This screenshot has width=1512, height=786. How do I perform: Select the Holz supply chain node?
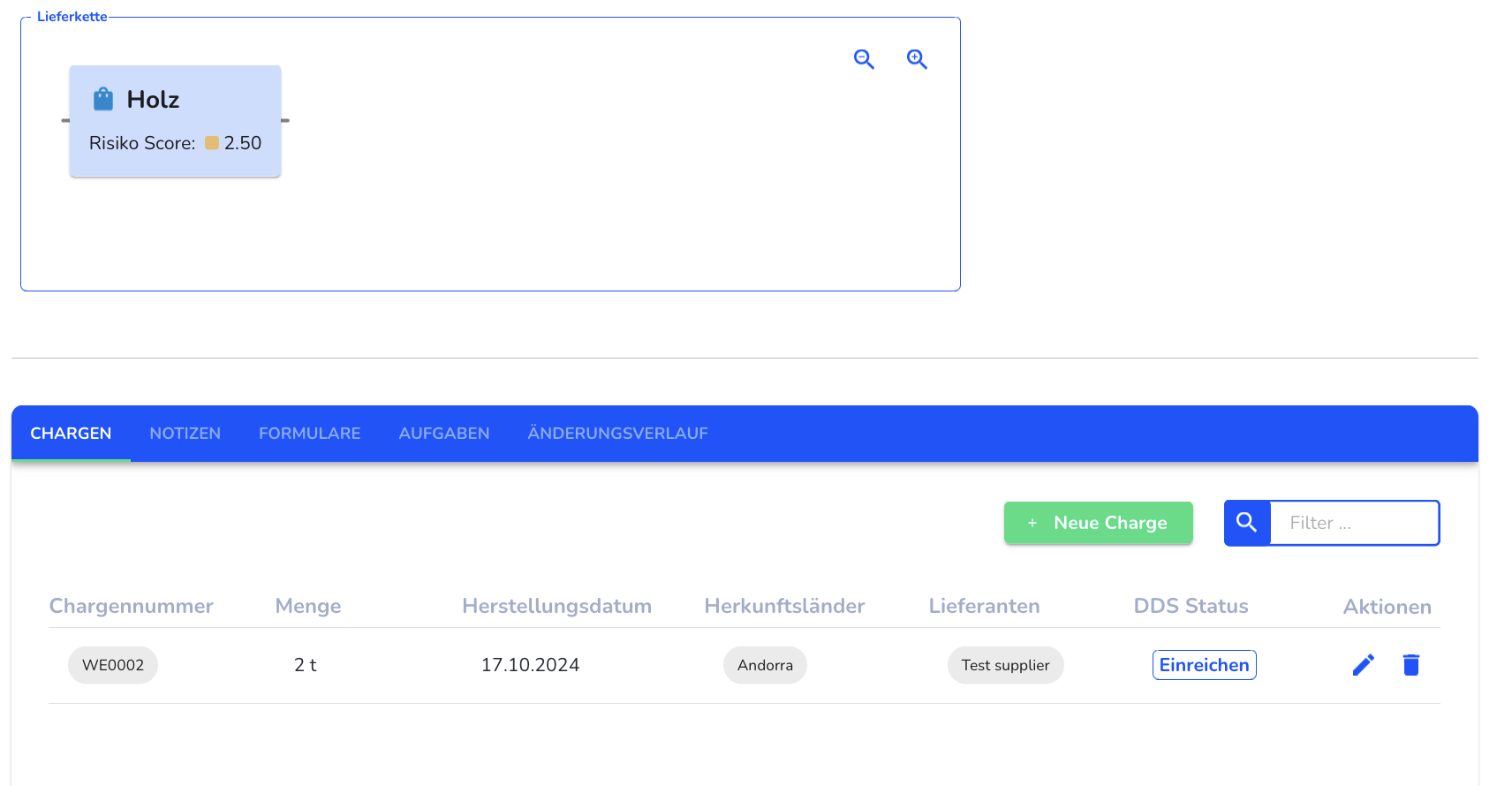(176, 121)
